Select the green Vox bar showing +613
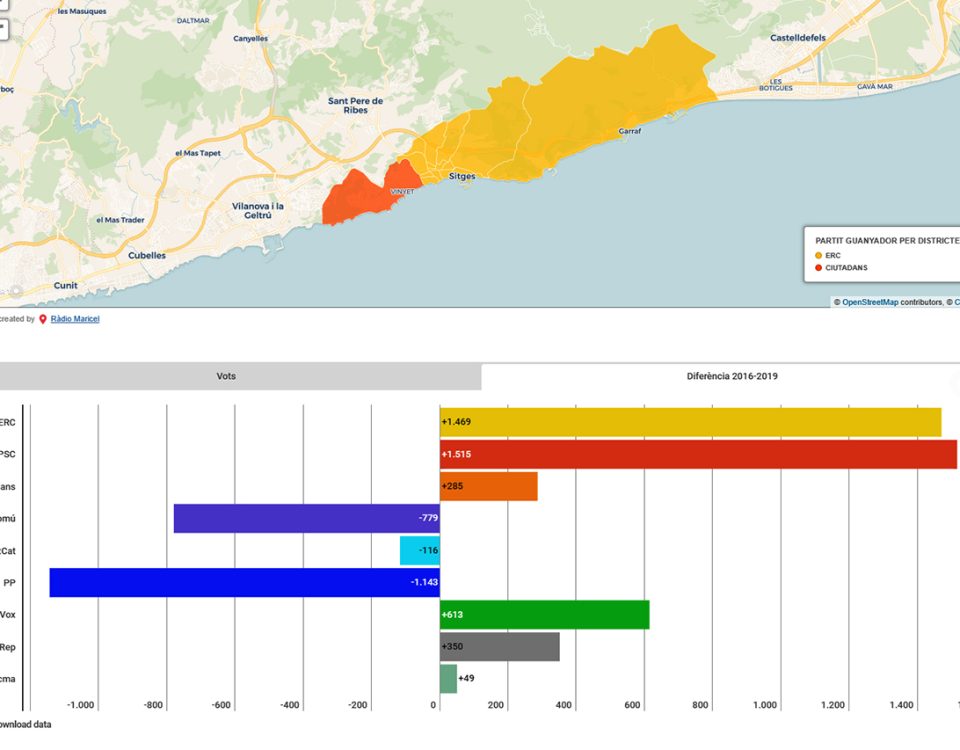 (544, 615)
